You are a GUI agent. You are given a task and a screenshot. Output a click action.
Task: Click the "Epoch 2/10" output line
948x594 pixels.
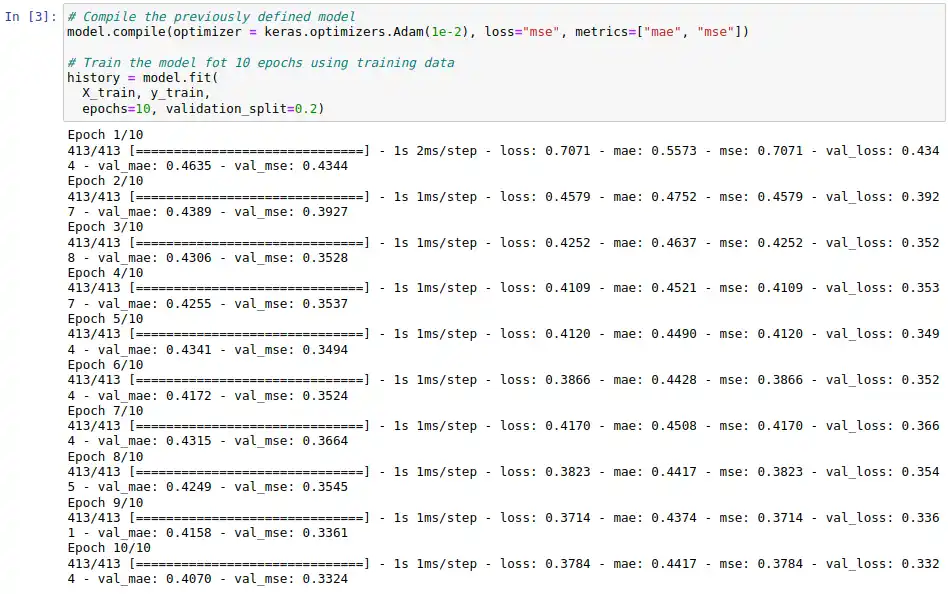point(105,180)
